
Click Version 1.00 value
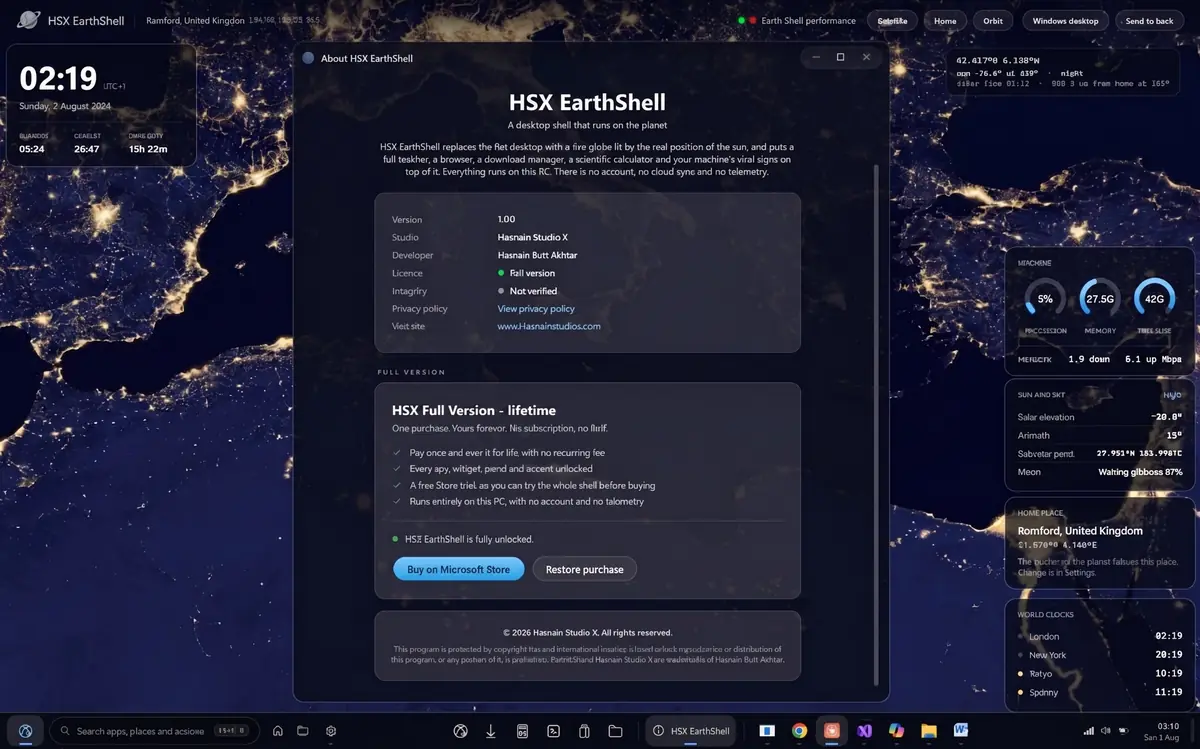(506, 220)
